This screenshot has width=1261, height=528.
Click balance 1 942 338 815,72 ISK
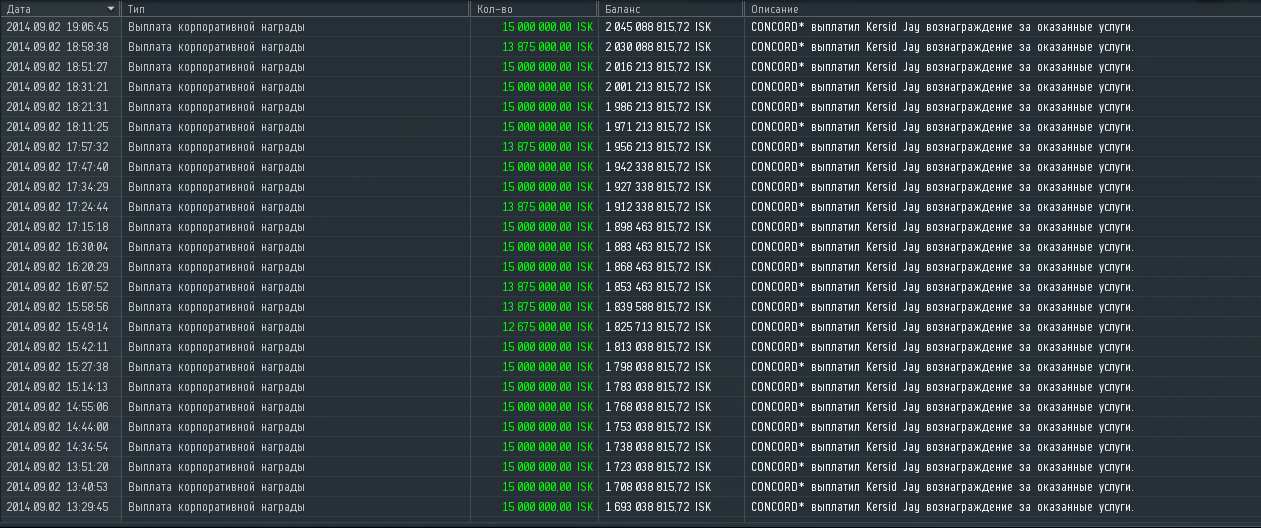658,167
